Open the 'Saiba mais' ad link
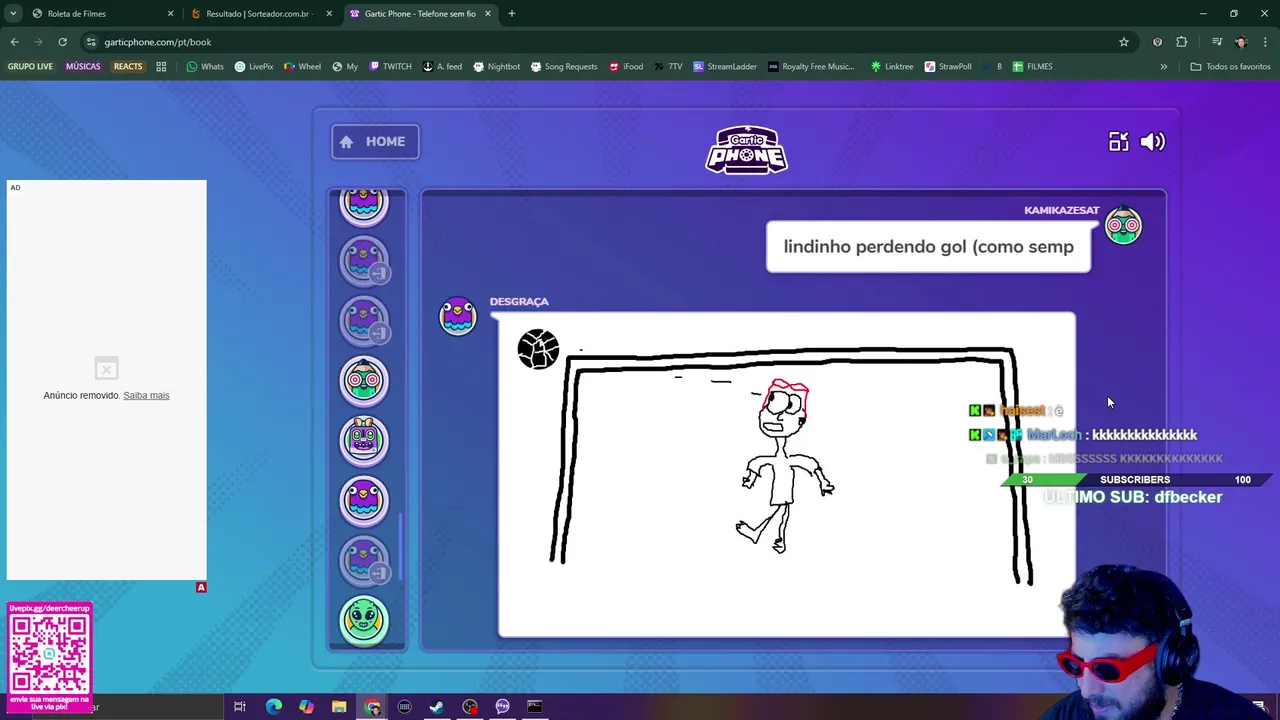 (x=146, y=395)
